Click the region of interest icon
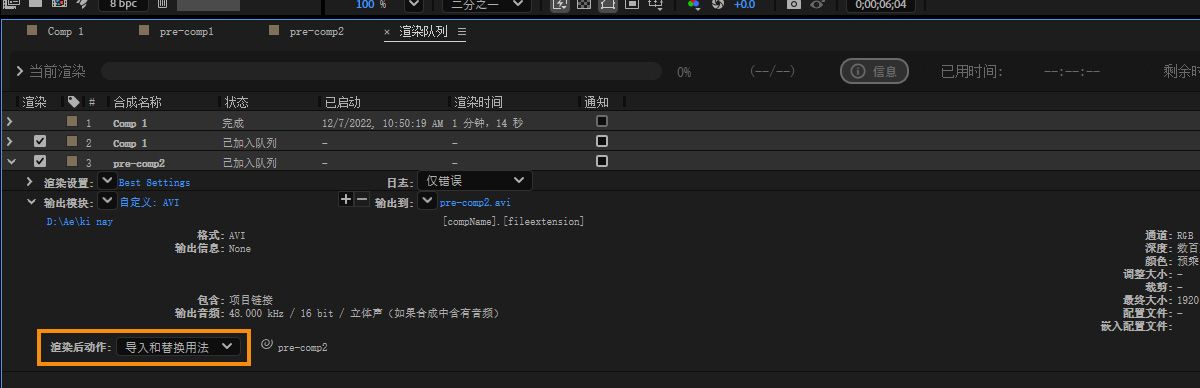Viewport: 1200px width, 388px height. pyautogui.click(x=632, y=5)
